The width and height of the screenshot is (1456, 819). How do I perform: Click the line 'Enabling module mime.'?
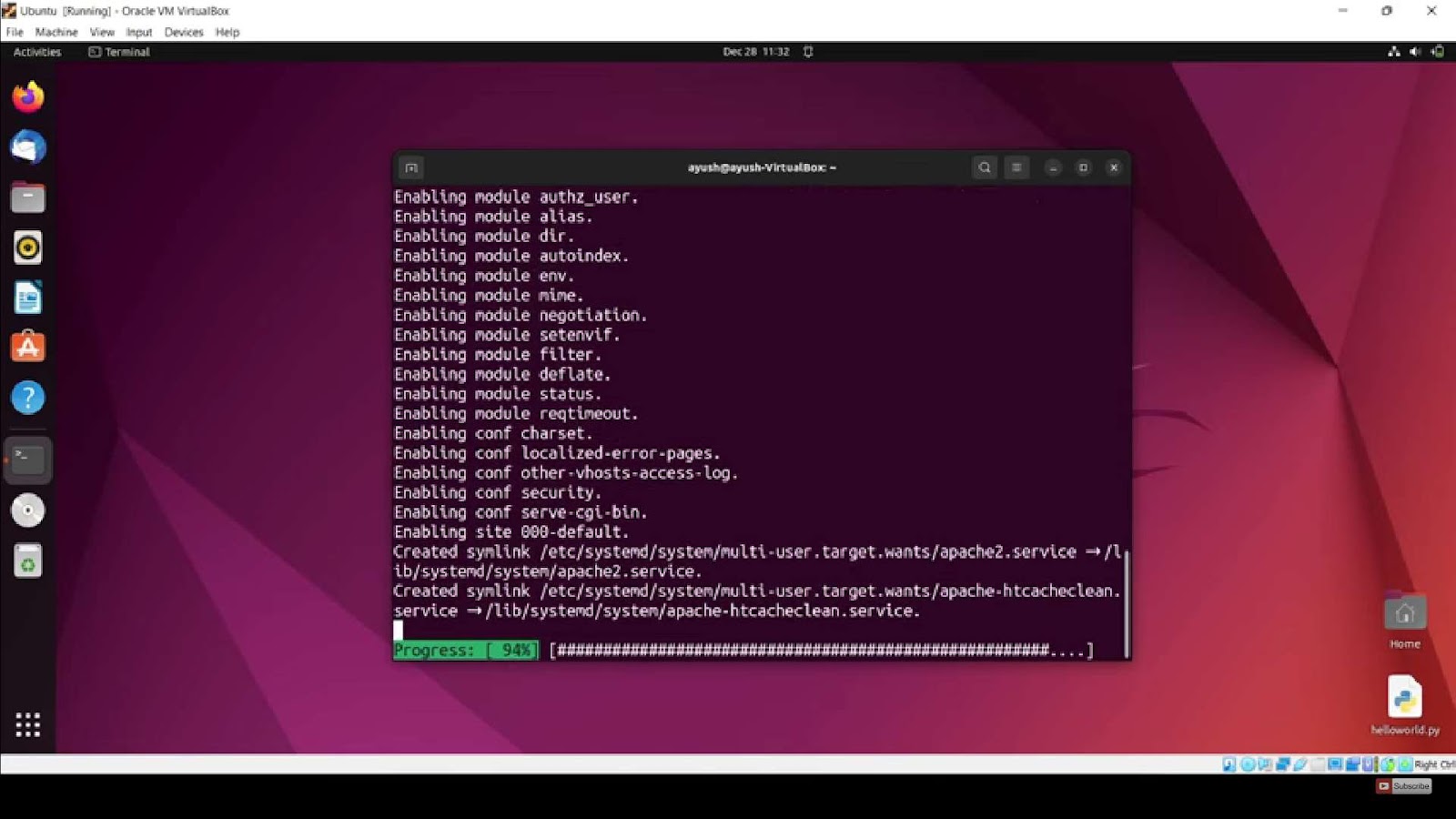[x=489, y=295]
